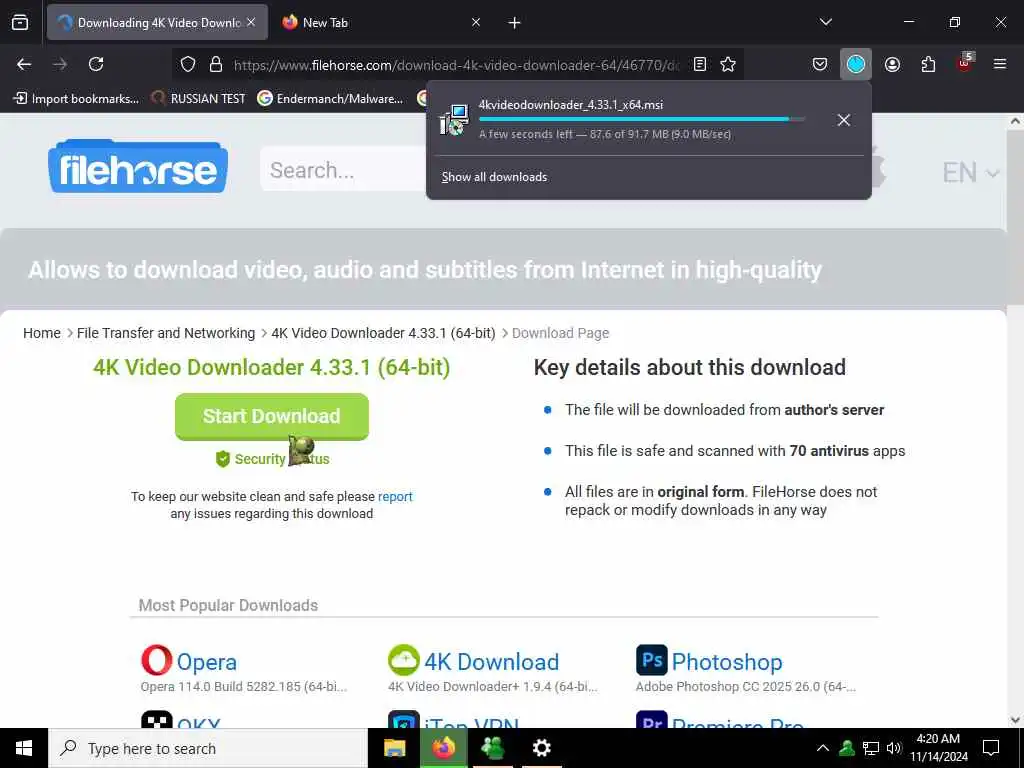1024x768 pixels.
Task: Click the URL address field
Action: [x=456, y=65]
